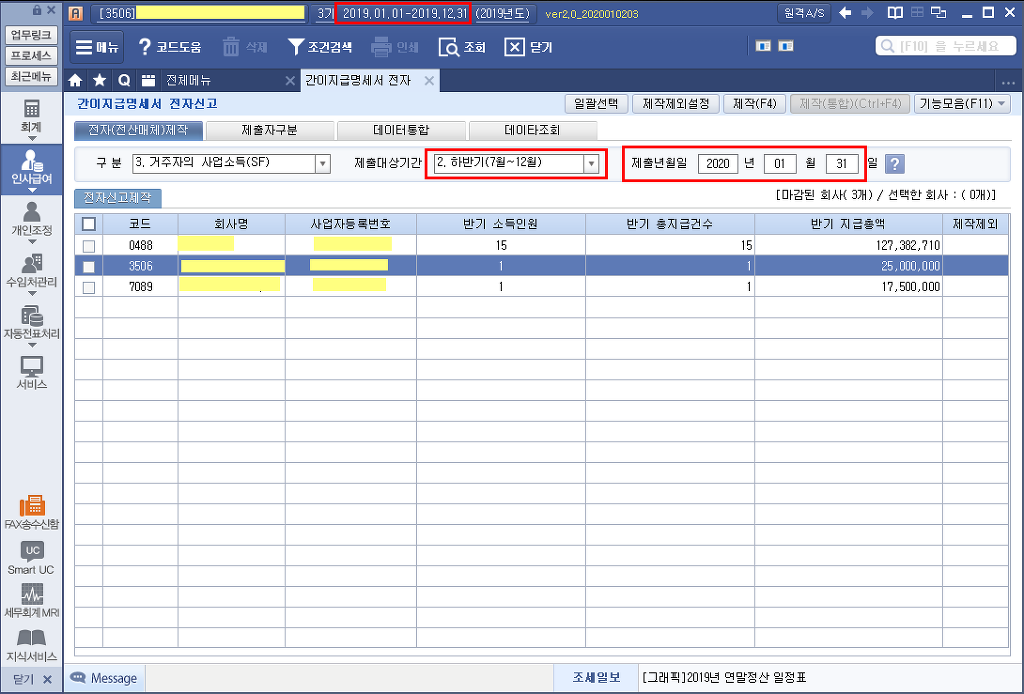
Task: Open the 회계 accounting module
Action: [31, 115]
